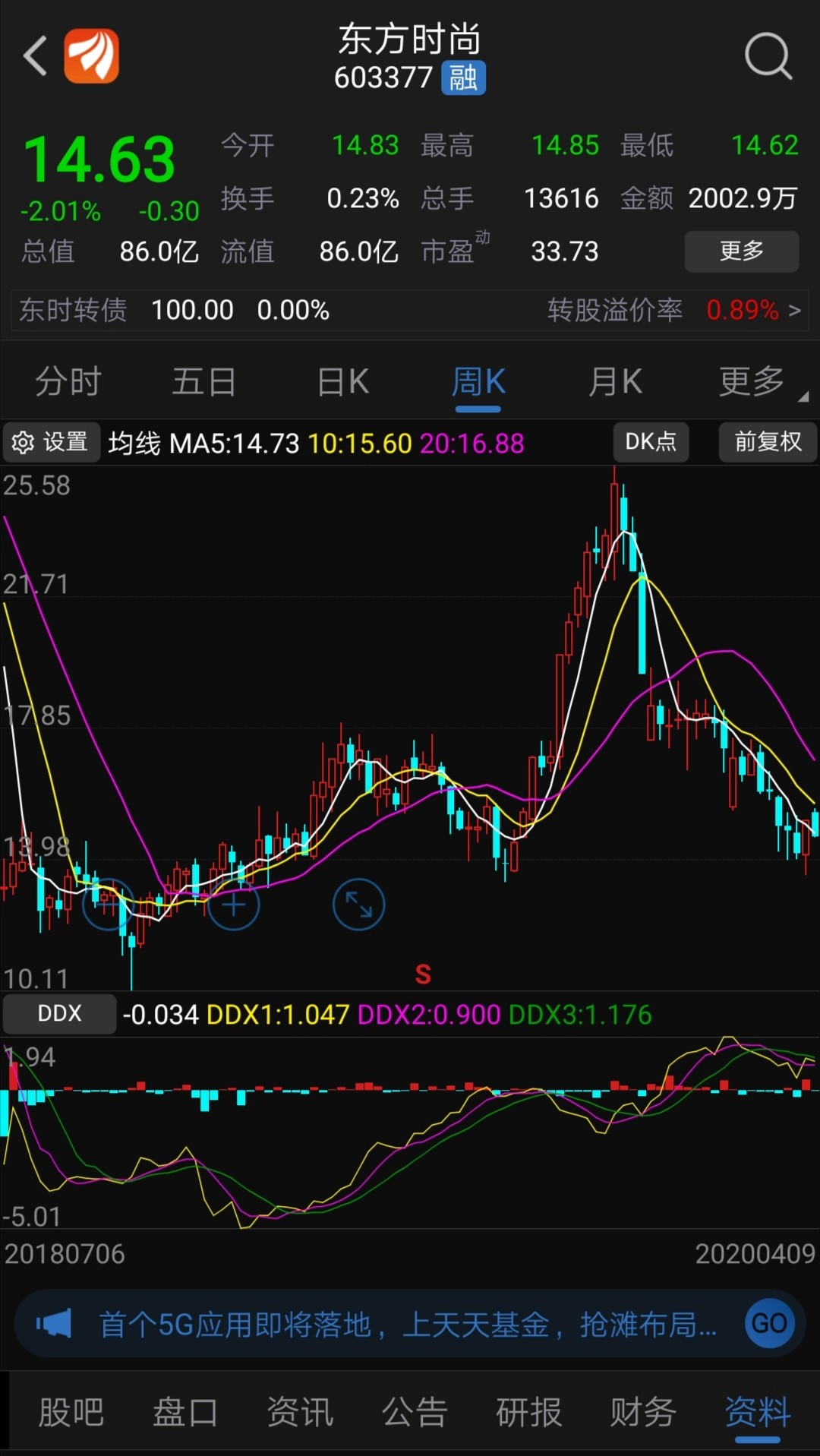Open the 研报 bottom tab
The height and width of the screenshot is (1456, 820).
528,1413
